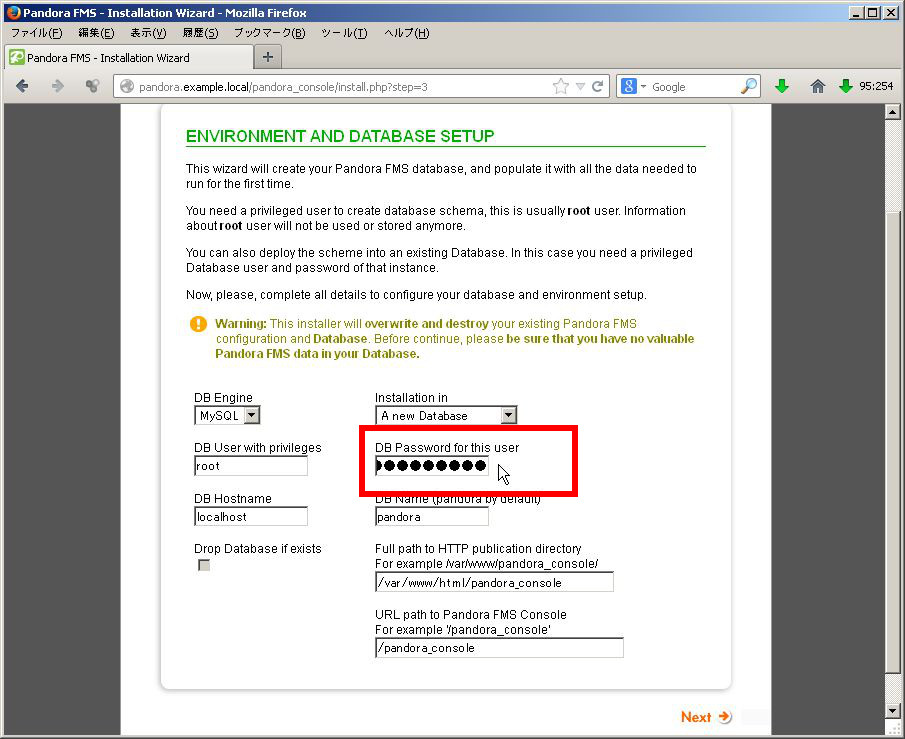Click the site identity globe icon
The image size is (905, 739).
(127, 87)
